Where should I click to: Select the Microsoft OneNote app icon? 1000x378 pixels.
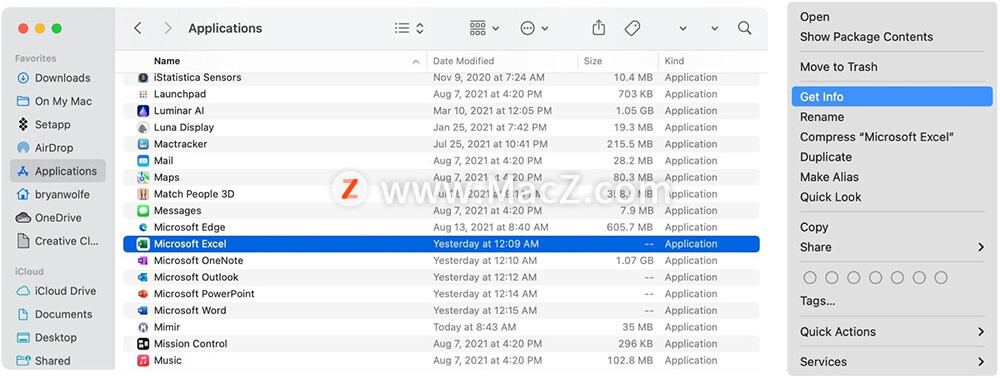click(143, 260)
